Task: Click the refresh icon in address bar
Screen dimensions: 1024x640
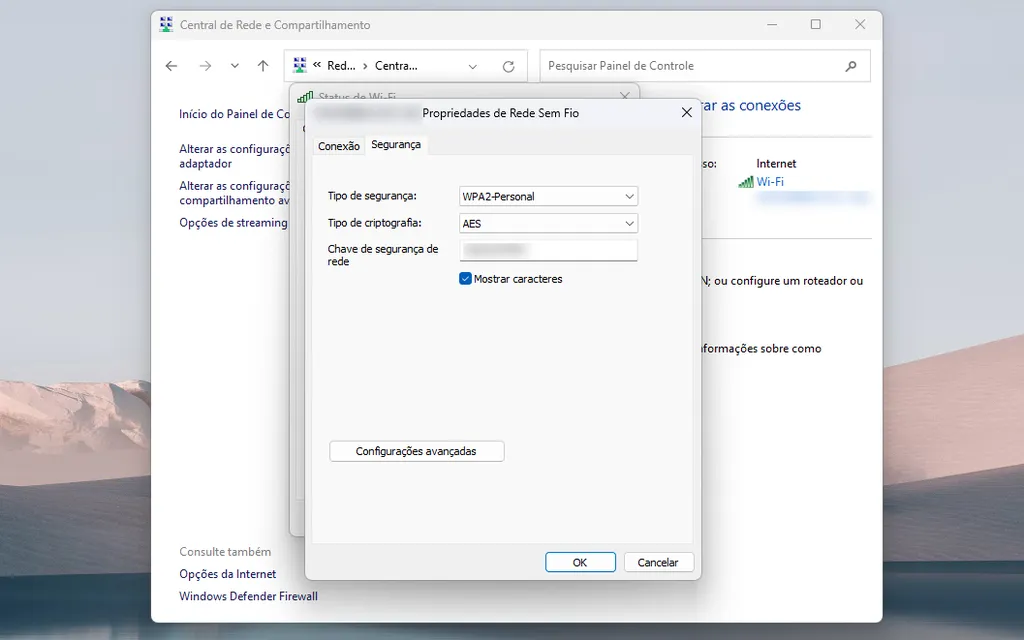Action: click(508, 67)
